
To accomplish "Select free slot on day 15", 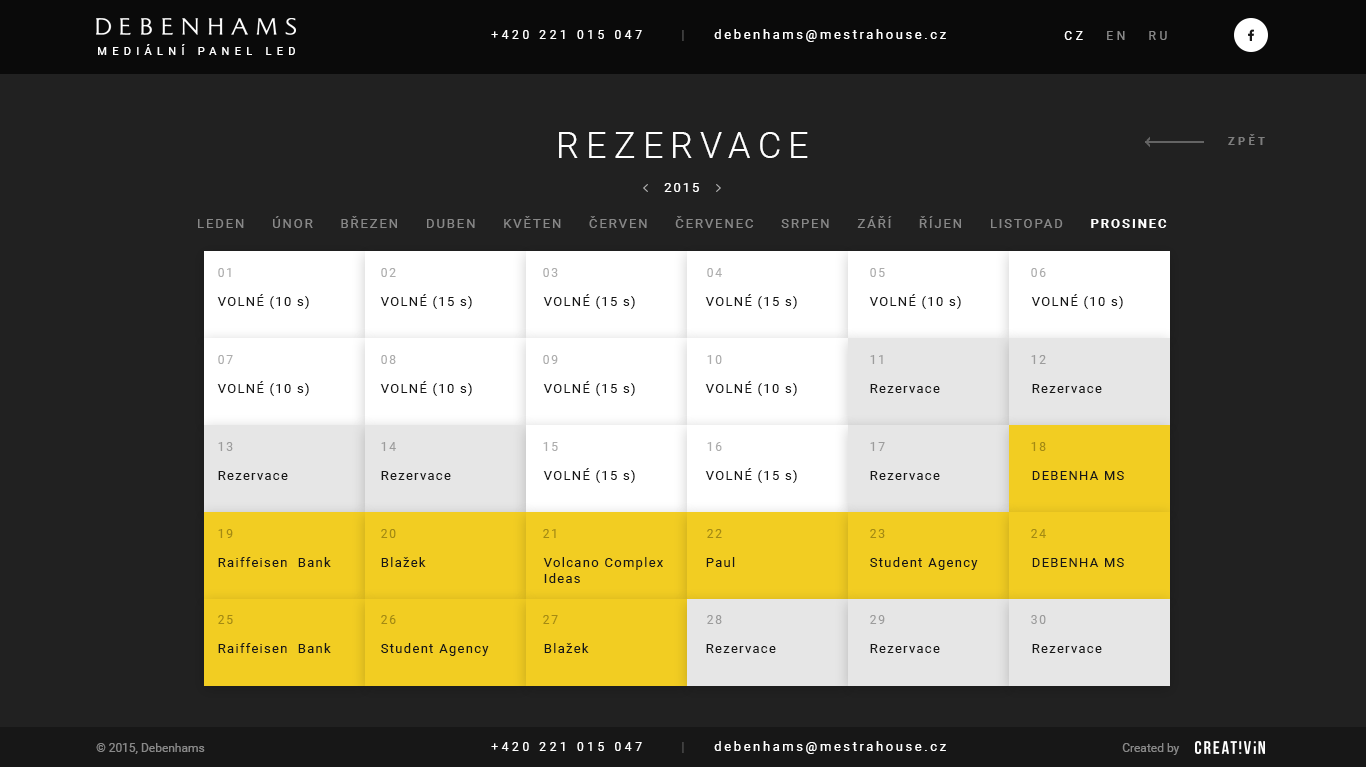I will point(606,468).
